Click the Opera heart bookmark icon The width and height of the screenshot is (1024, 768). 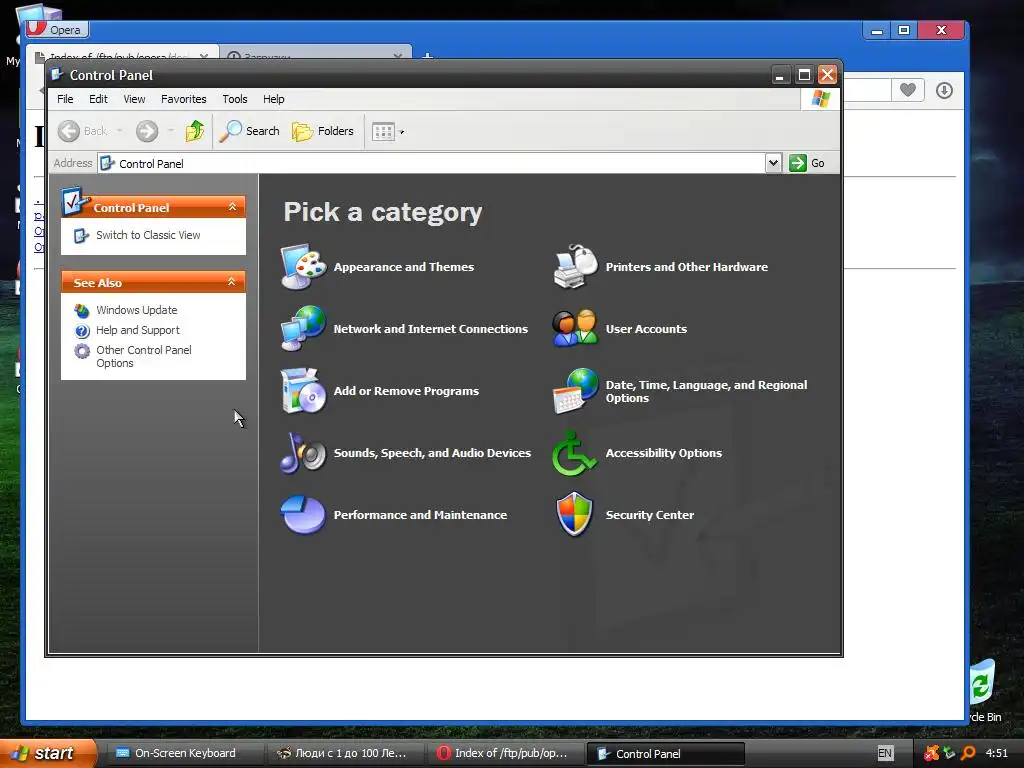click(908, 89)
